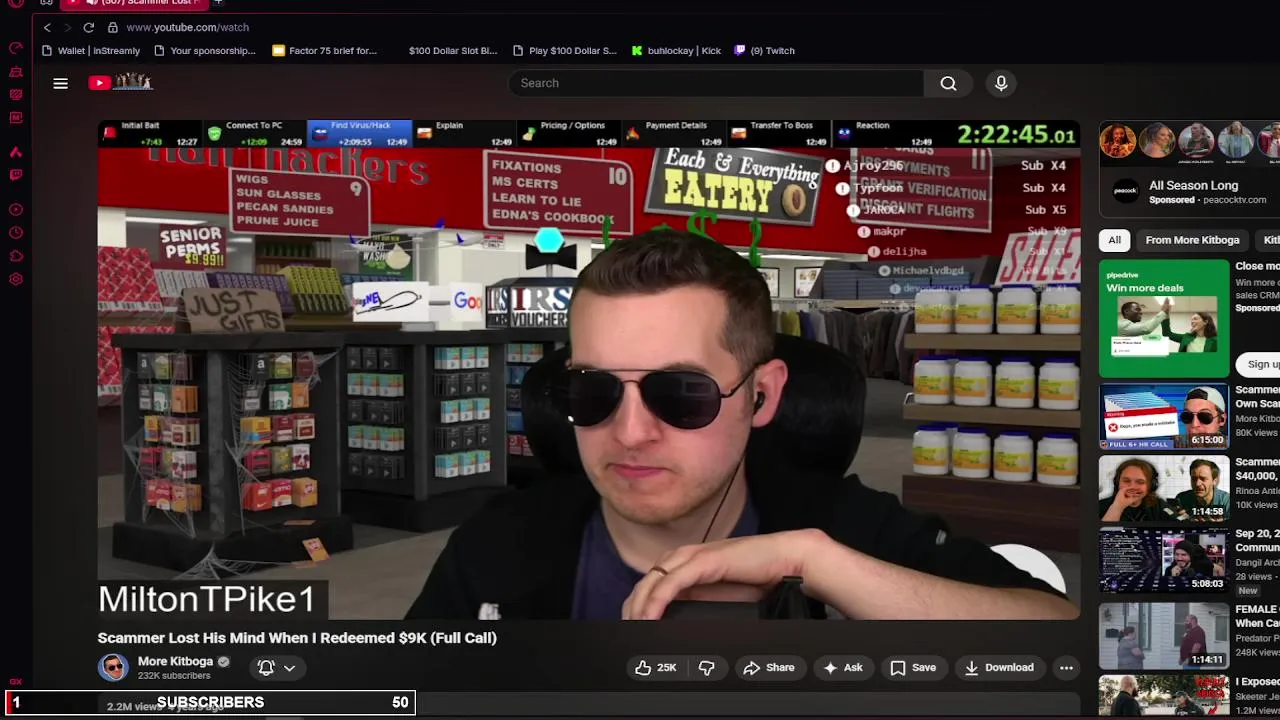Open the YouTube hamburger guide menu

tap(60, 83)
